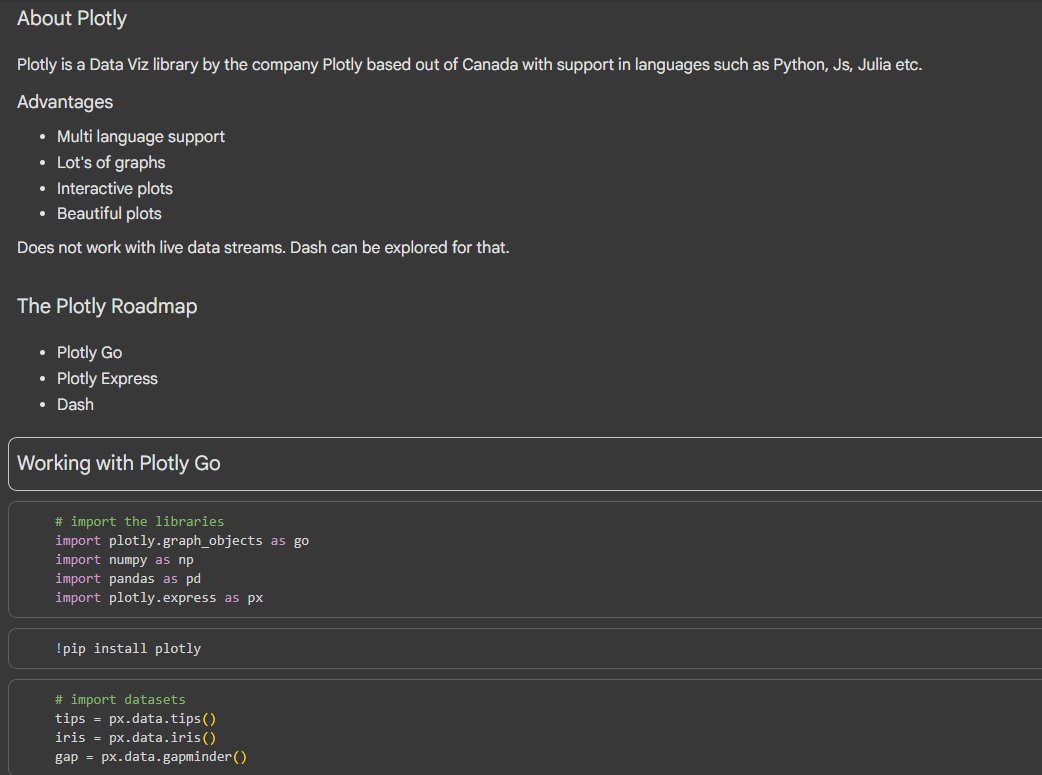
Task: Click the 'import plotly.graph_objects as go' line
Action: [182, 541]
